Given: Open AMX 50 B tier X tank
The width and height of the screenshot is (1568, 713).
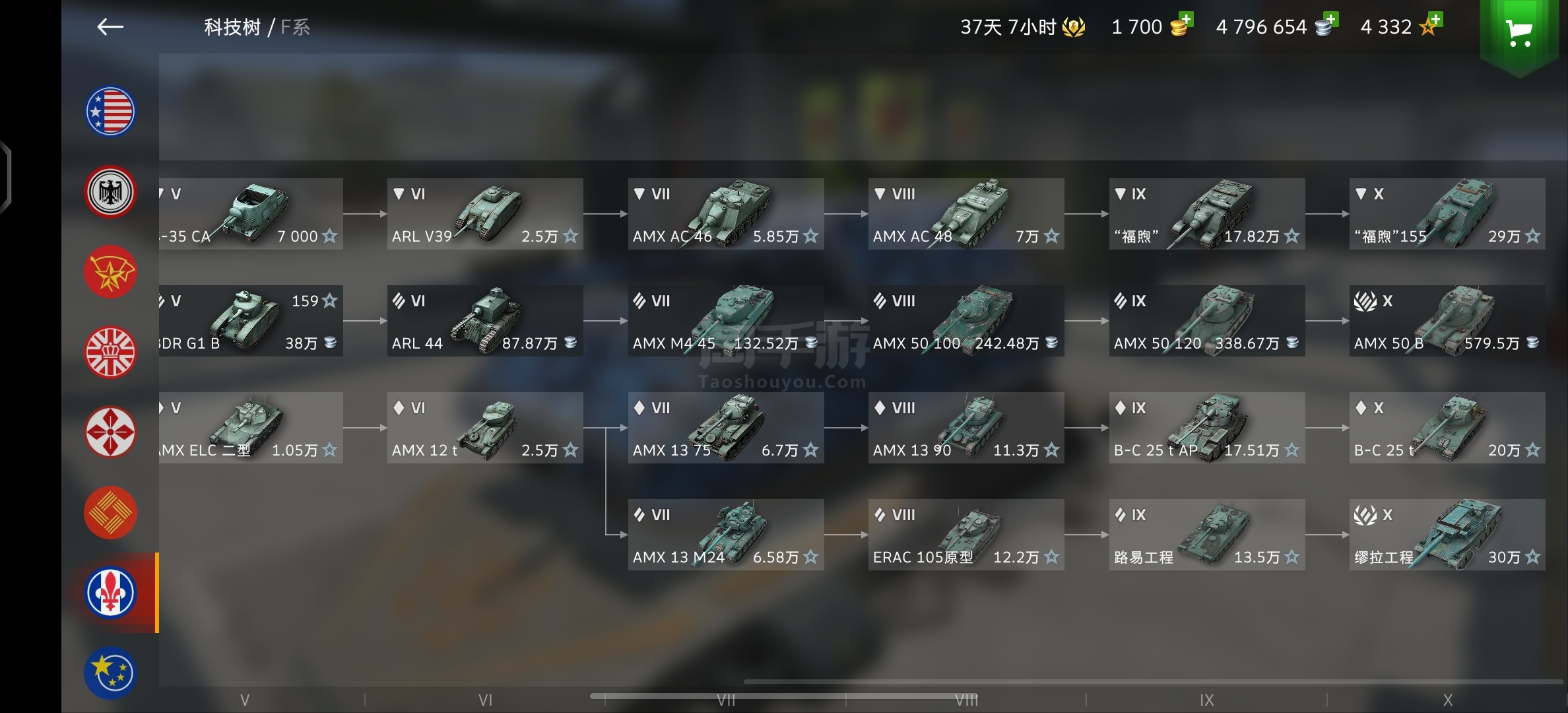Looking at the screenshot, I should [x=1447, y=321].
